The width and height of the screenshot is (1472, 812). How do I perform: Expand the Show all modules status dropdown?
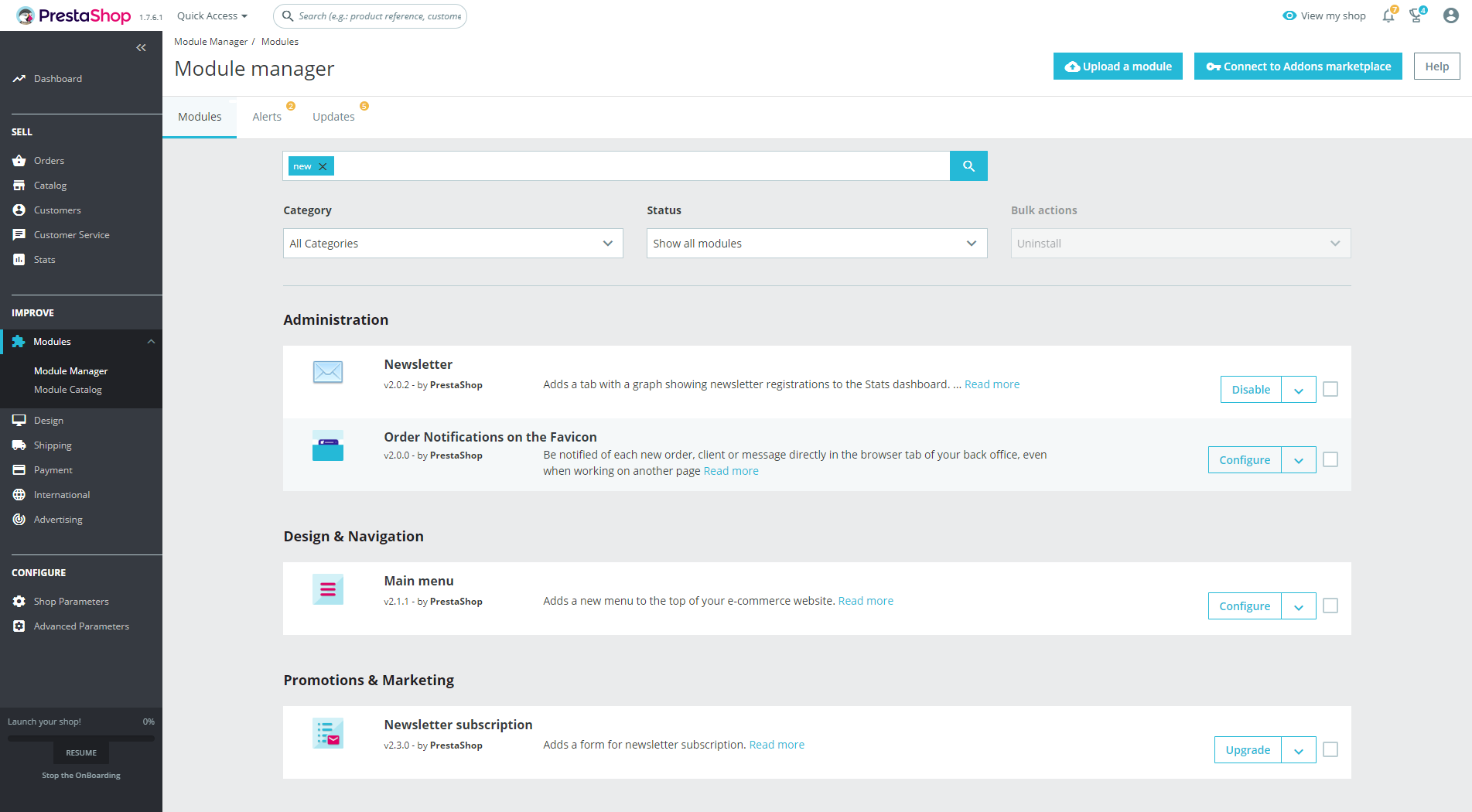click(817, 244)
